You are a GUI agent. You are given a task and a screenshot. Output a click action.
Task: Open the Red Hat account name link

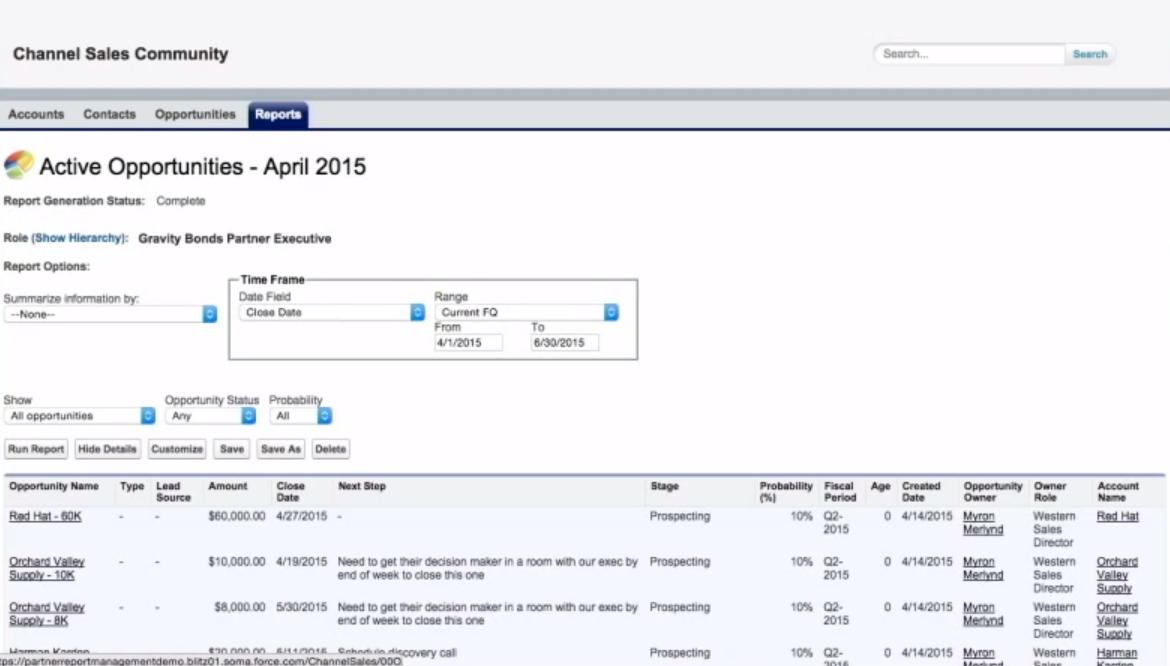1118,516
